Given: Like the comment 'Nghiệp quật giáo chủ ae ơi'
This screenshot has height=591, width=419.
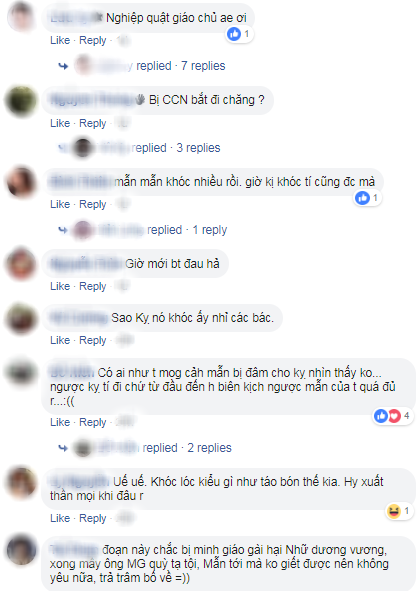Looking at the screenshot, I should point(60,40).
